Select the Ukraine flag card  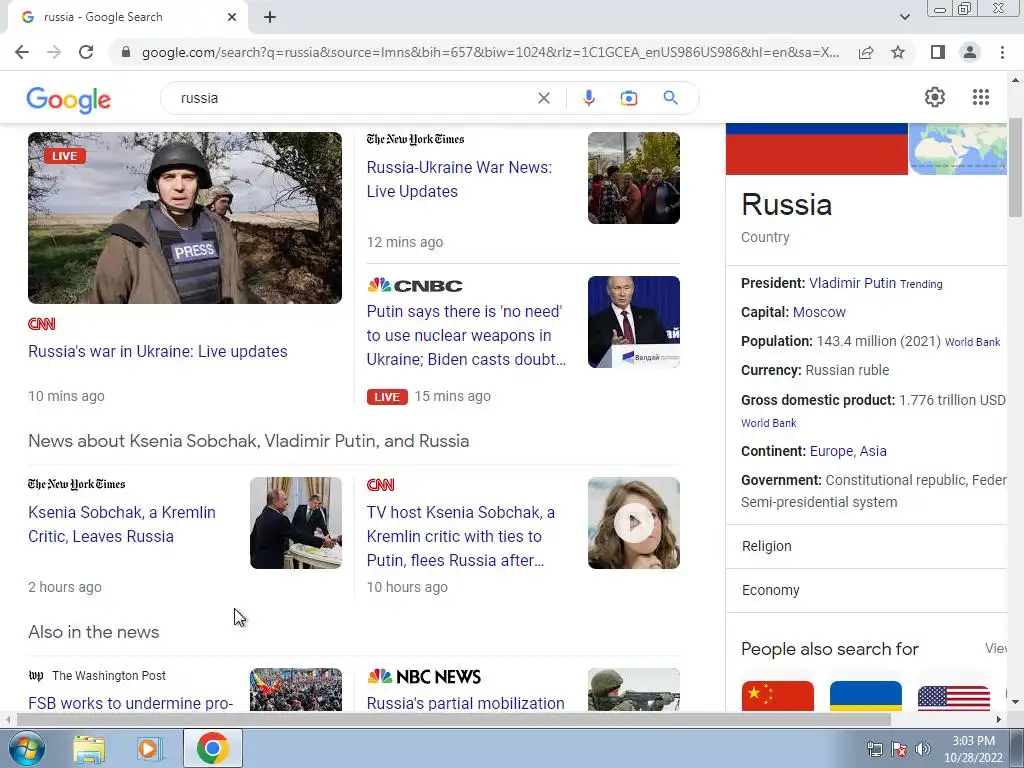point(865,696)
